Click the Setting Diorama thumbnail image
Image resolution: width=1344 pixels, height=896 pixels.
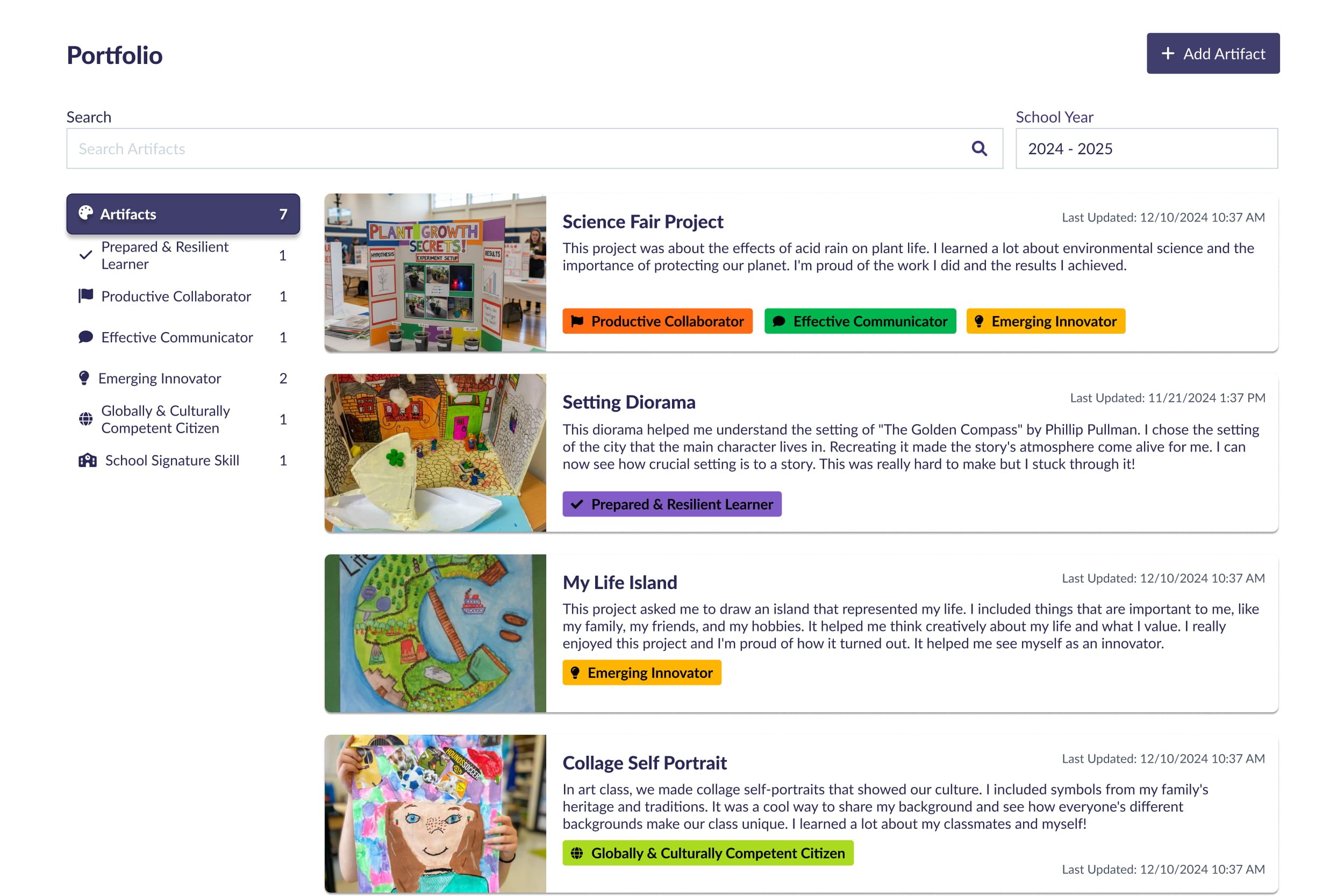(437, 453)
